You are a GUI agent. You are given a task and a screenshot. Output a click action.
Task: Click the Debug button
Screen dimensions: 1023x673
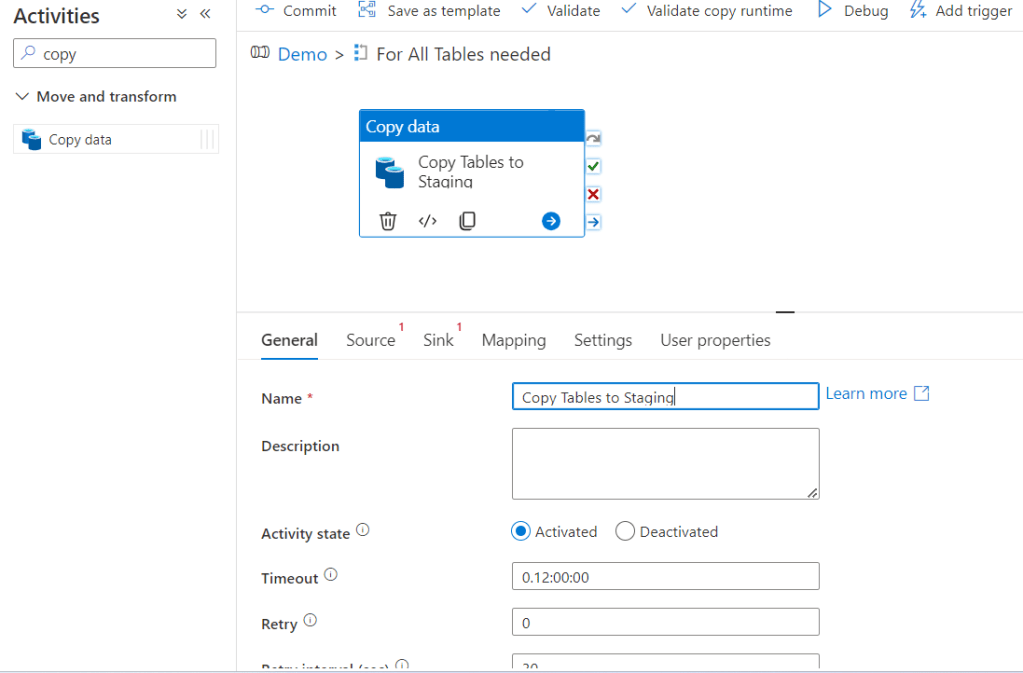click(x=853, y=11)
